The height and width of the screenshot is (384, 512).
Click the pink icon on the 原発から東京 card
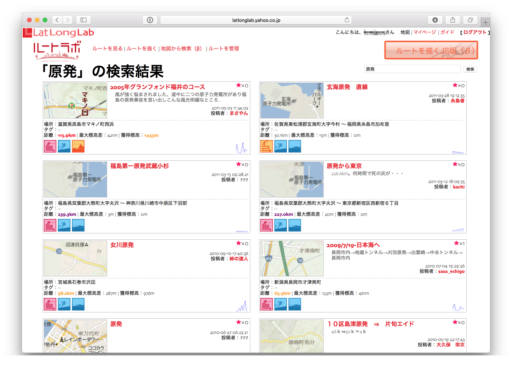[266, 225]
